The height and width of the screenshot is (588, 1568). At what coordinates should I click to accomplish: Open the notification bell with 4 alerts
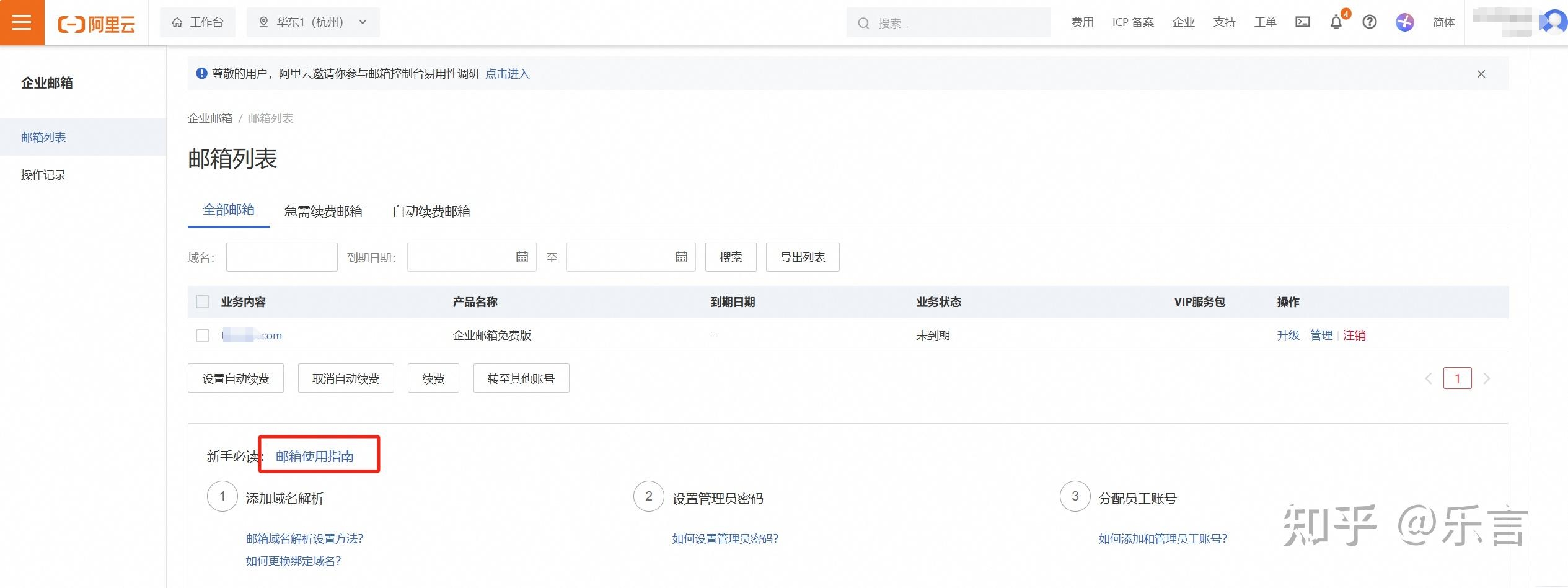pyautogui.click(x=1336, y=22)
